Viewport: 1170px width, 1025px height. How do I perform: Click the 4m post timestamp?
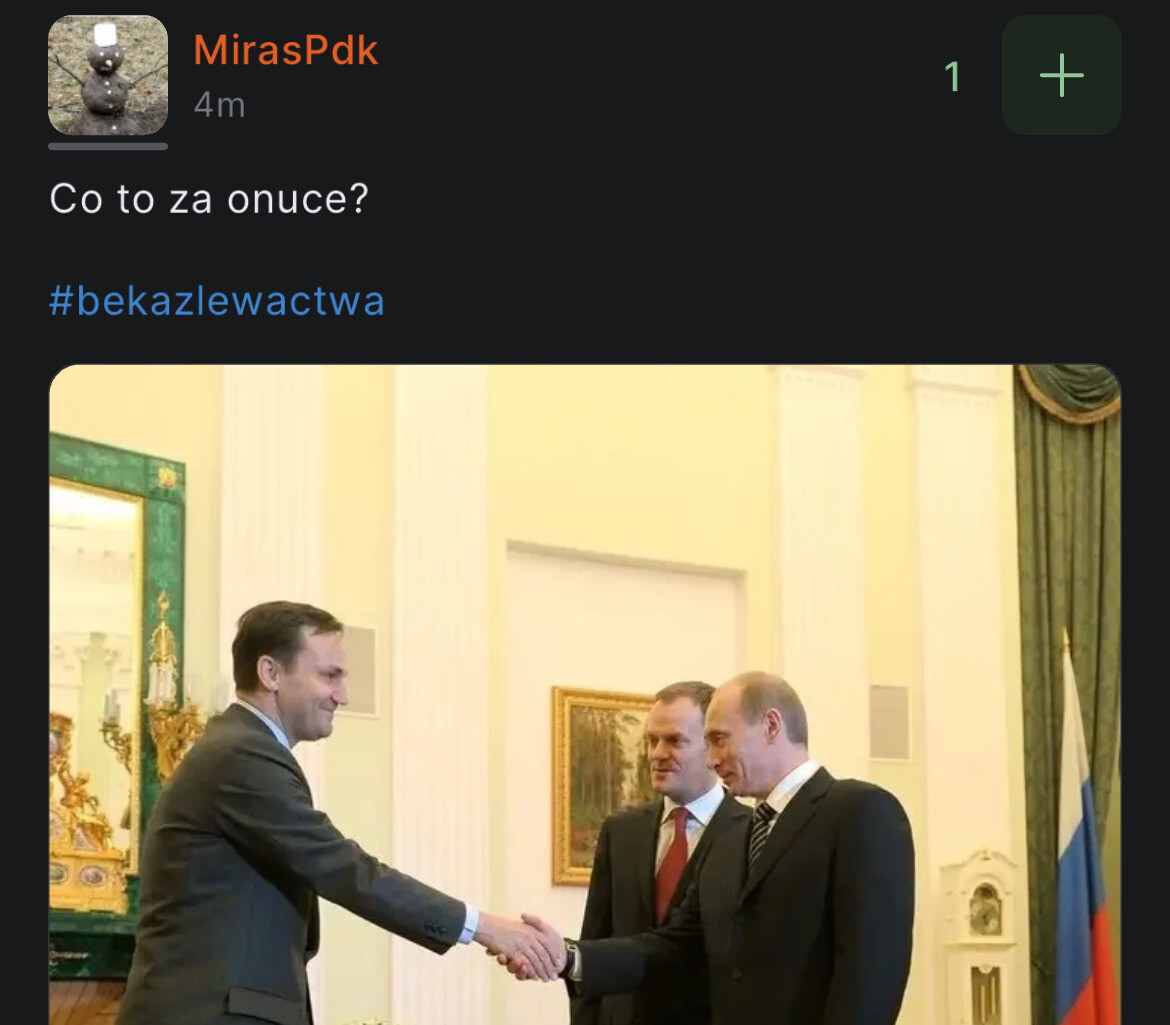[x=219, y=105]
